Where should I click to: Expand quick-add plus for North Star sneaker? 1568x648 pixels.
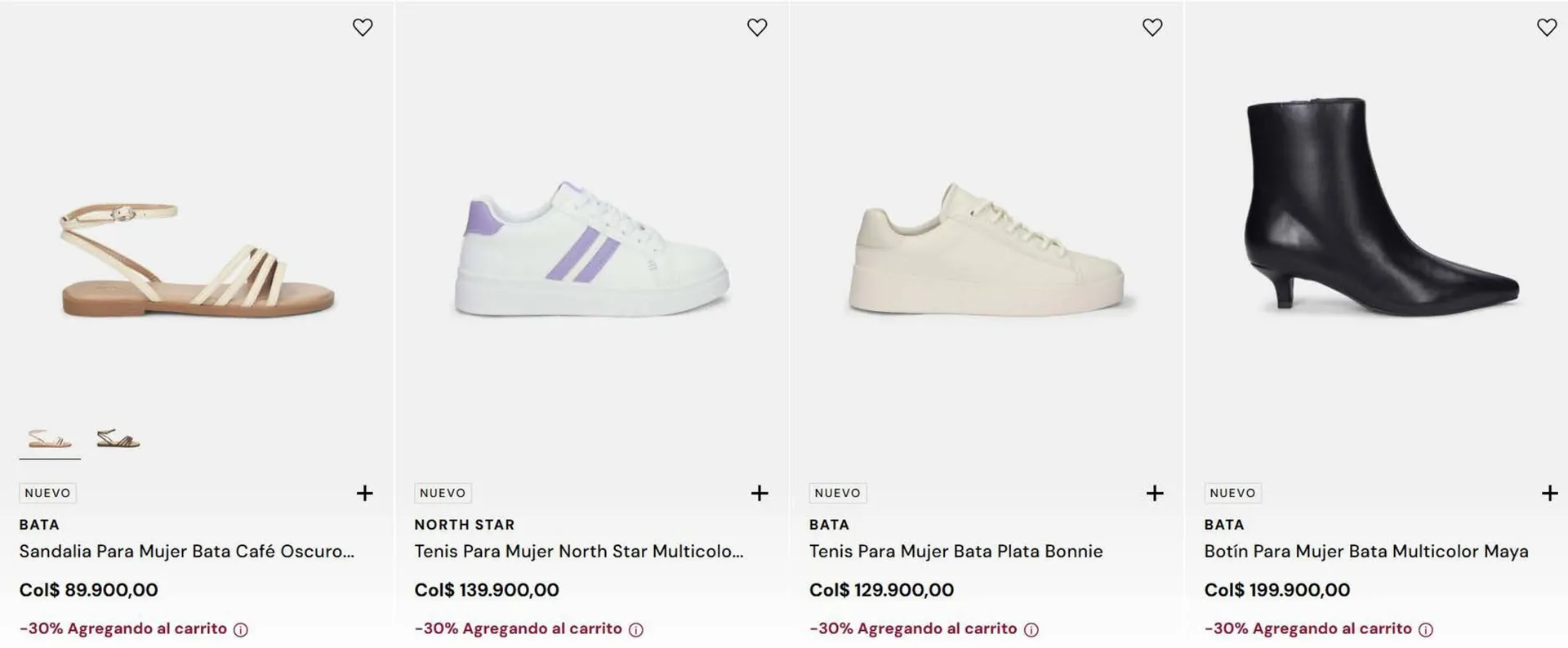(x=759, y=493)
